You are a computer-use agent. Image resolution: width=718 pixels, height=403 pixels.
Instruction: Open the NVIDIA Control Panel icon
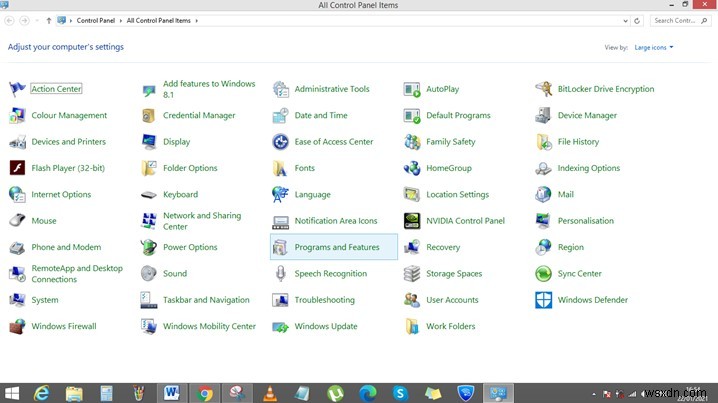[x=412, y=221]
